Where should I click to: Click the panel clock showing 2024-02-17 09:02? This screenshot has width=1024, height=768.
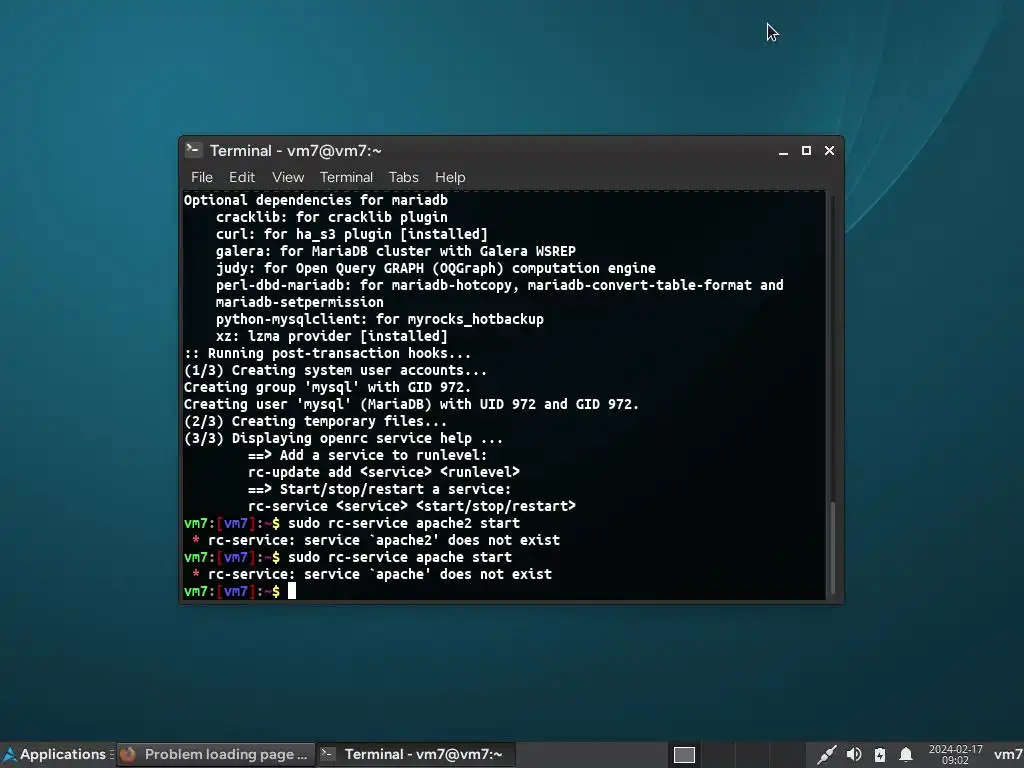point(955,754)
